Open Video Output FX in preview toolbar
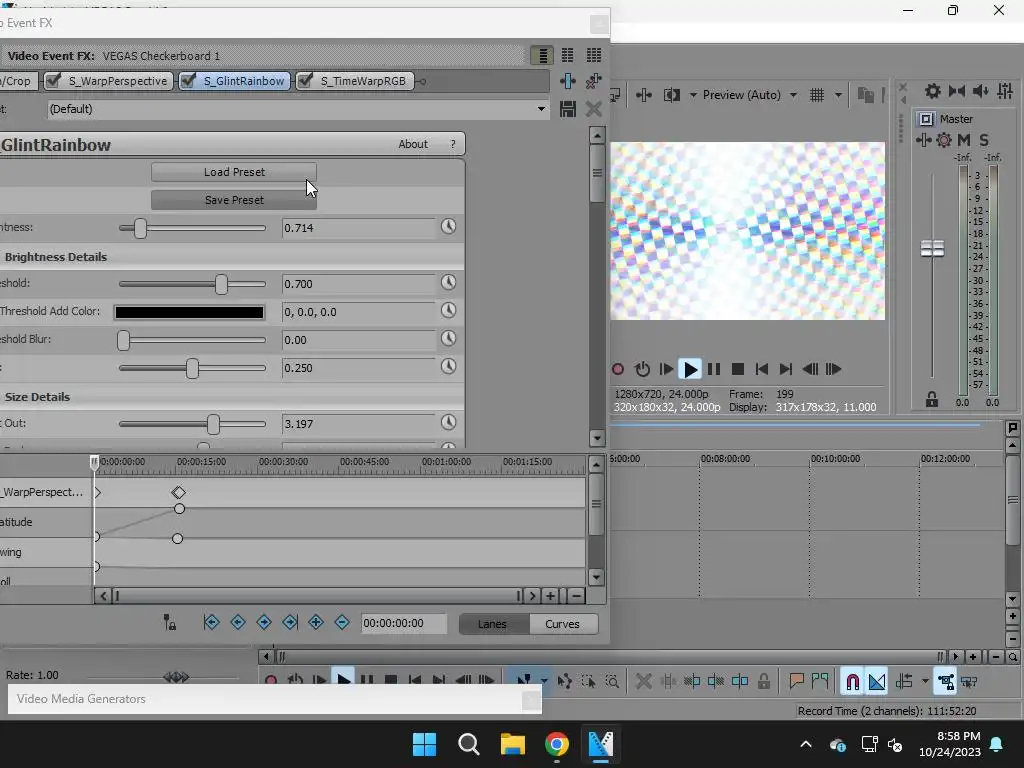 pyautogui.click(x=644, y=95)
